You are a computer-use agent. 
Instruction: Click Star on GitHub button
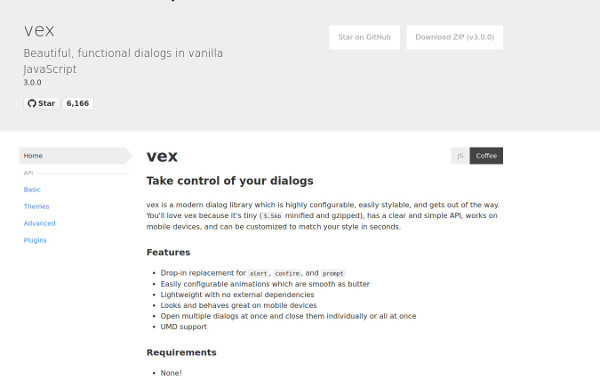(364, 38)
